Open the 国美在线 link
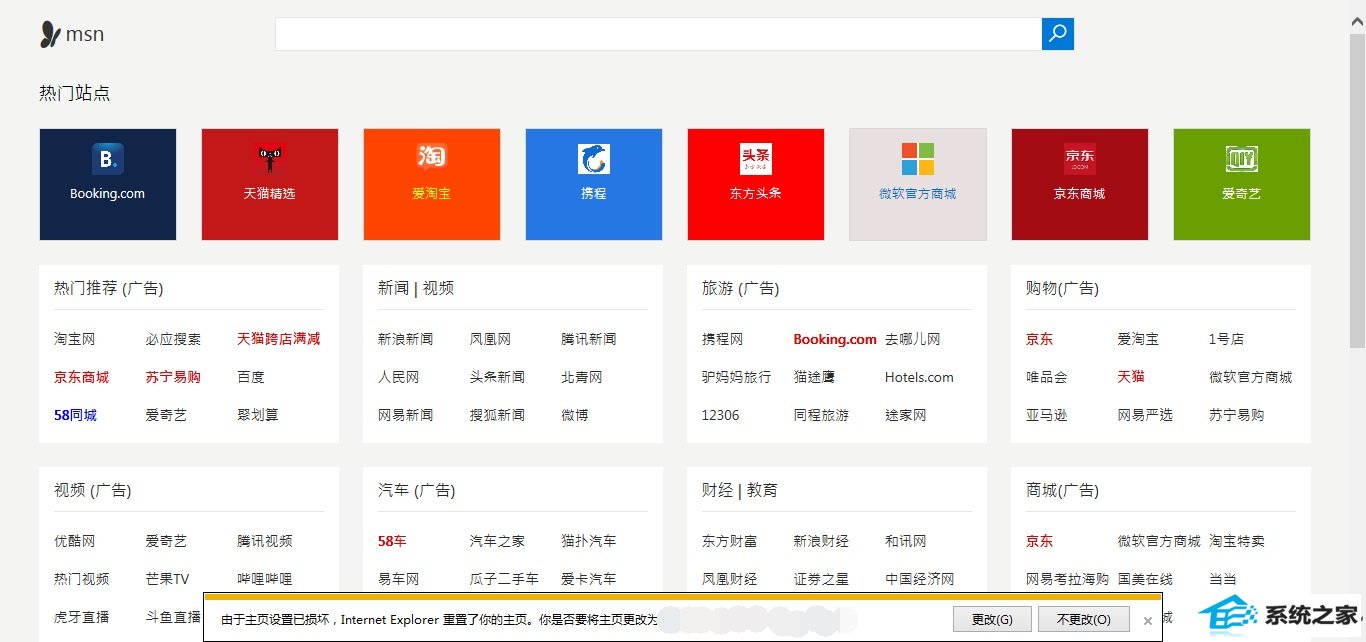The width and height of the screenshot is (1366, 642). [x=1145, y=579]
